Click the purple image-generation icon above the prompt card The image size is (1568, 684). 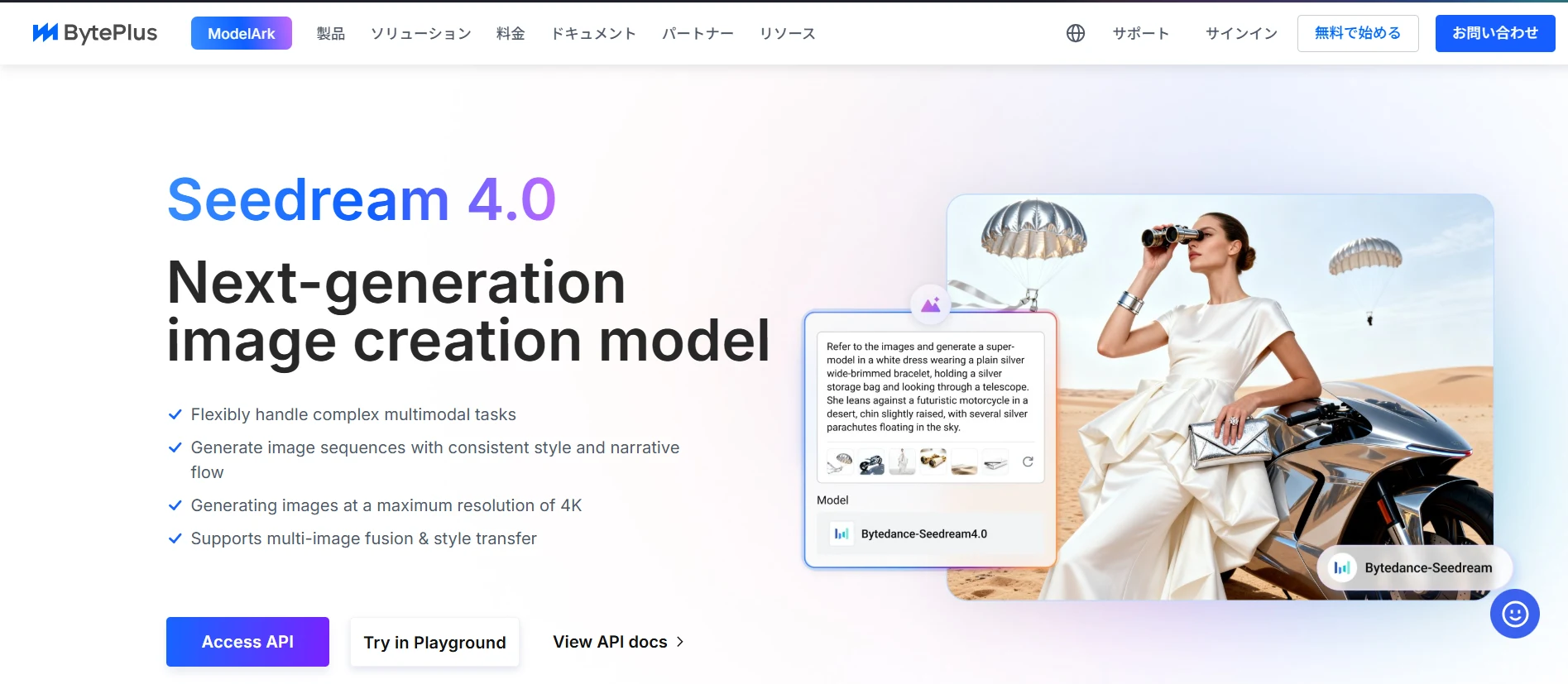pos(931,305)
